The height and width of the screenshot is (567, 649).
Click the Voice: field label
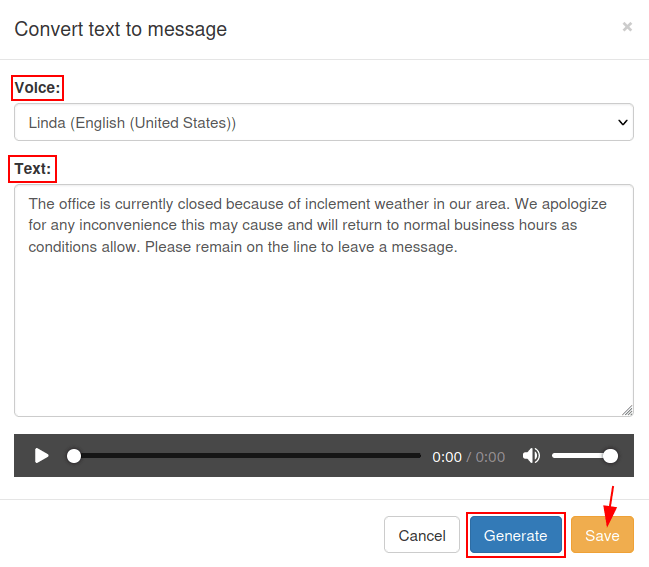[x=37, y=88]
